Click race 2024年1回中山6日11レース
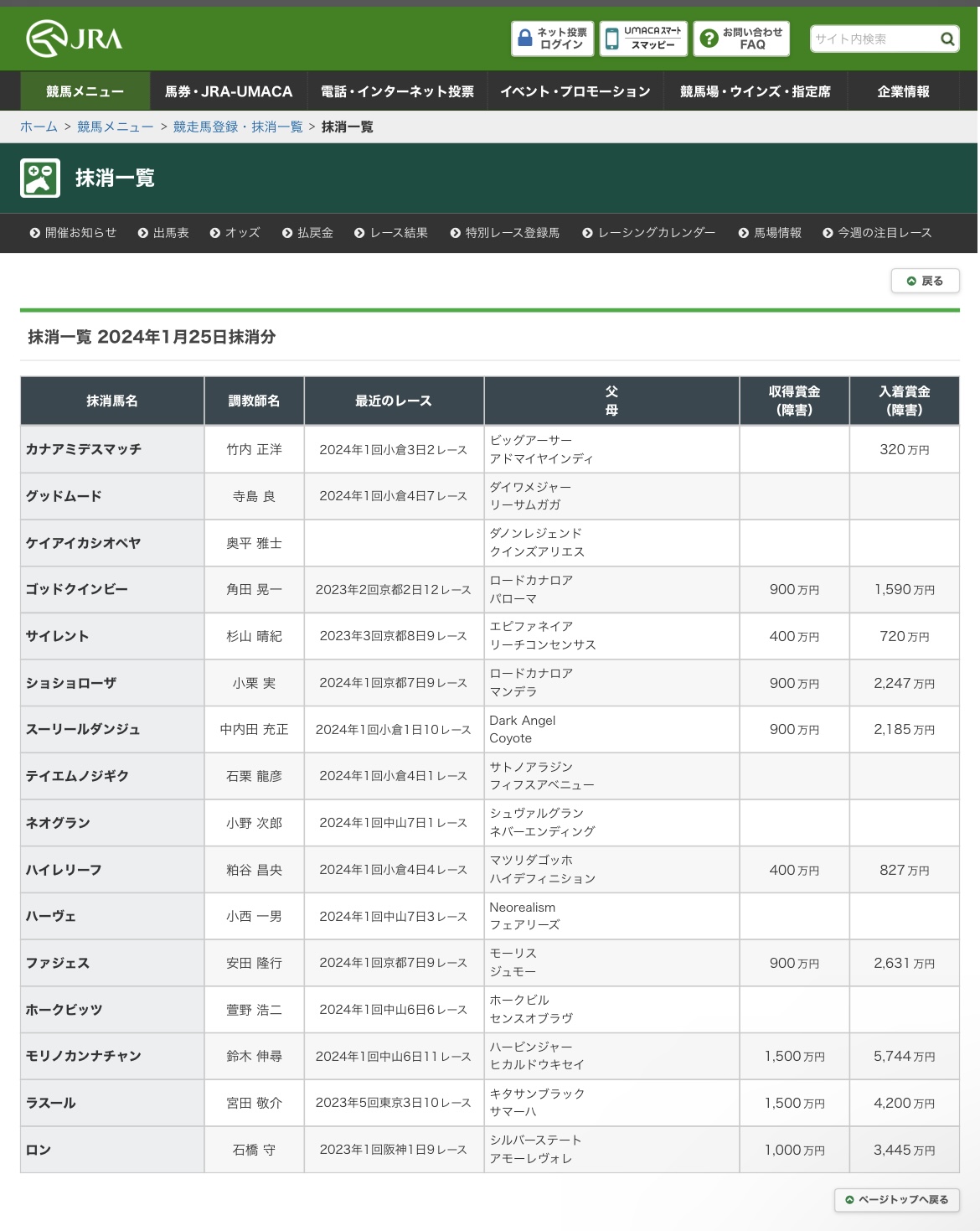 tap(394, 1056)
